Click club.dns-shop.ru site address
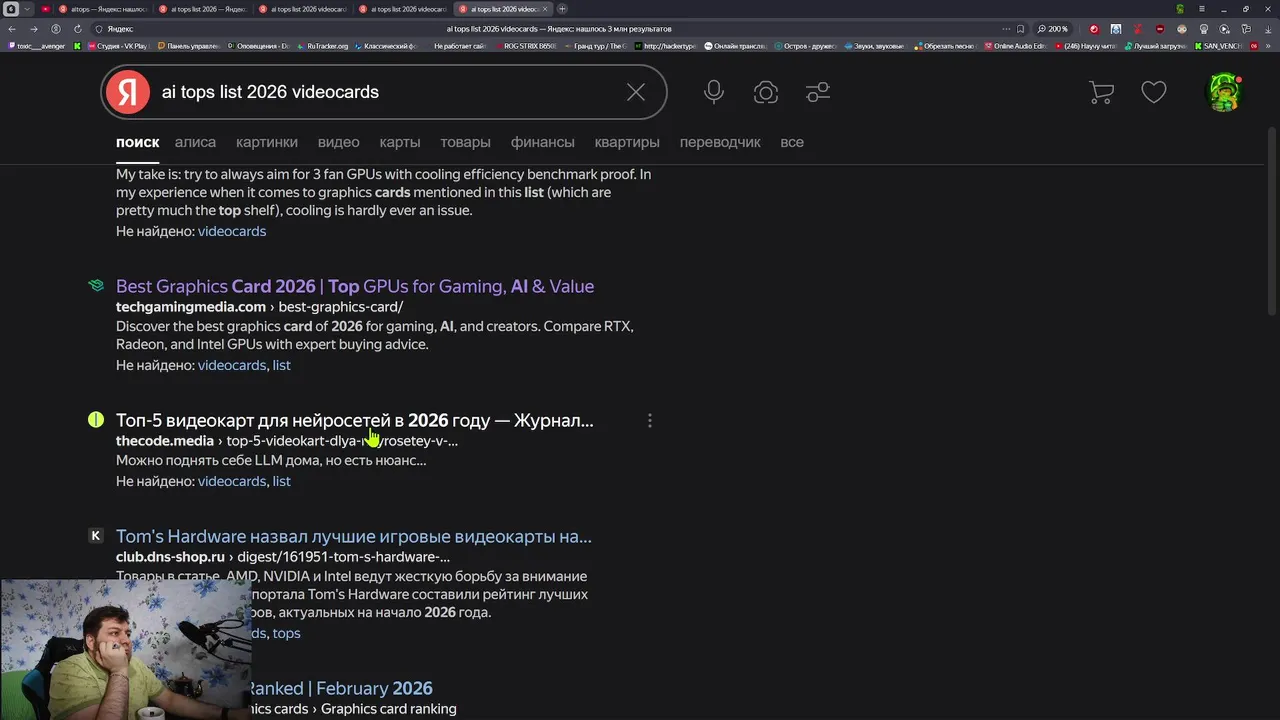The width and height of the screenshot is (1280, 720). [x=170, y=557]
